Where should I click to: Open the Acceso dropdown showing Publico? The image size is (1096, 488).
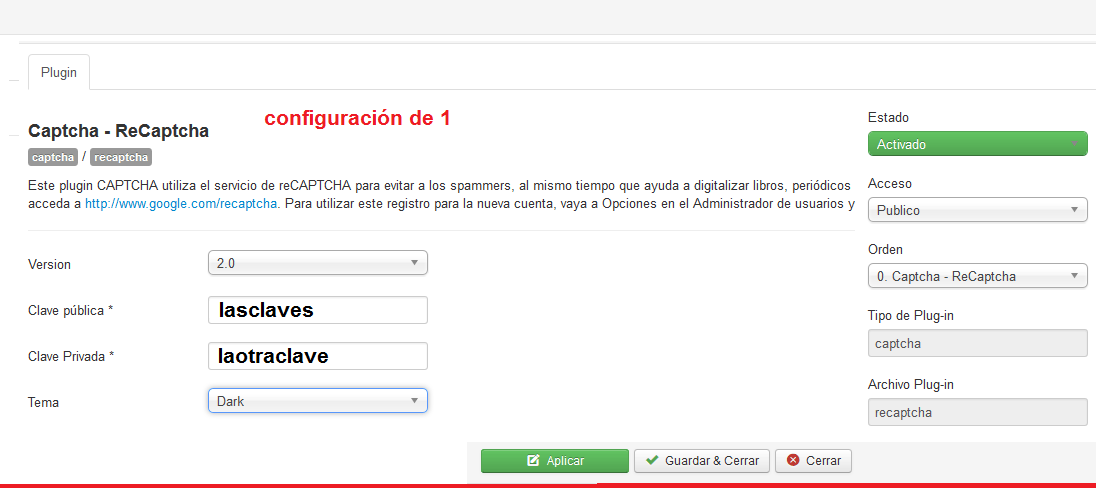point(977,210)
